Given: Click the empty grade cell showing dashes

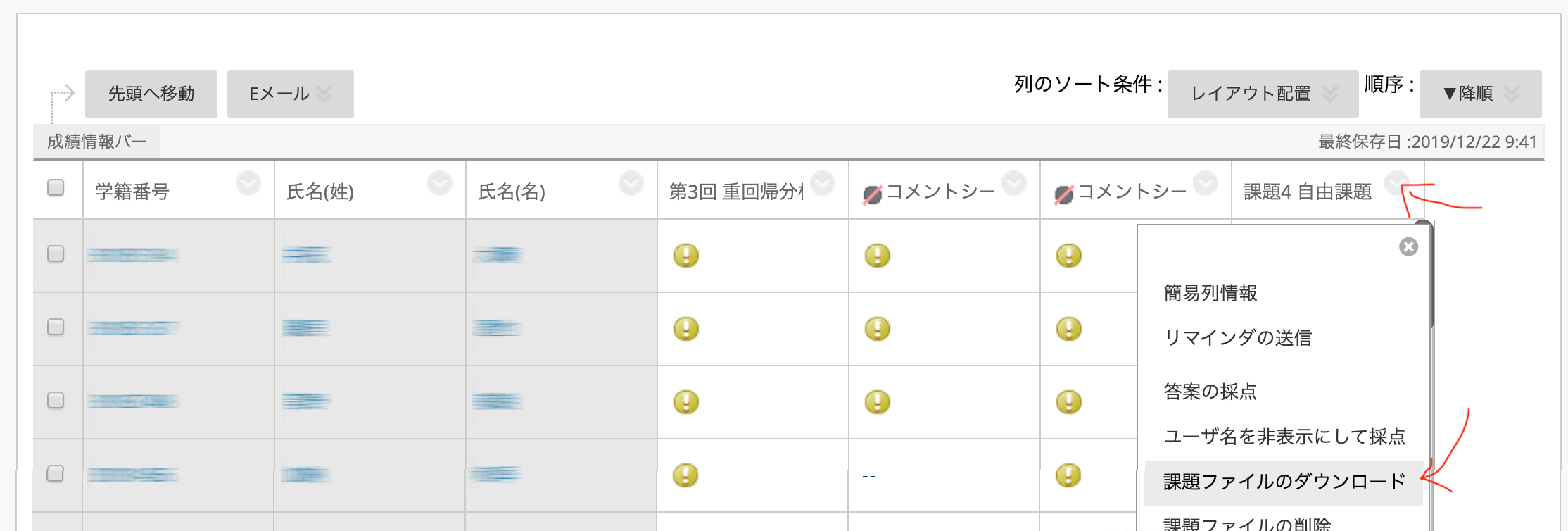Looking at the screenshot, I should coord(869,477).
